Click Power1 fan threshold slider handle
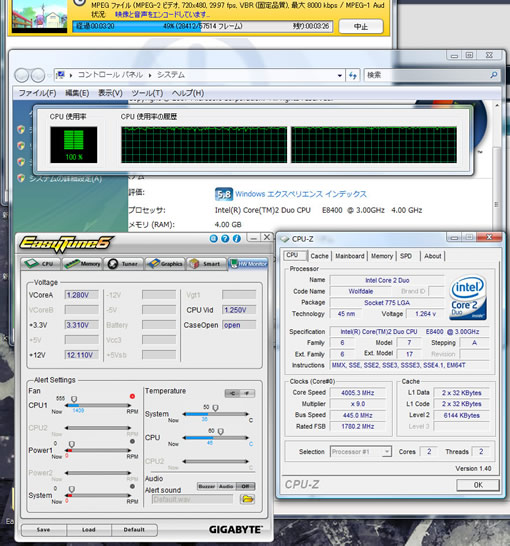 pos(72,444)
